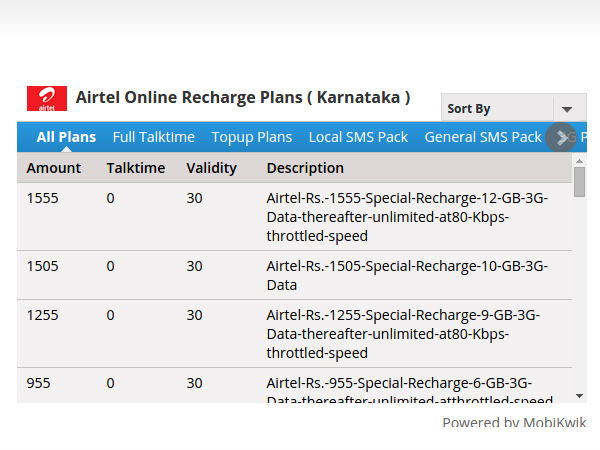Click the scrollbar up arrow

(579, 160)
